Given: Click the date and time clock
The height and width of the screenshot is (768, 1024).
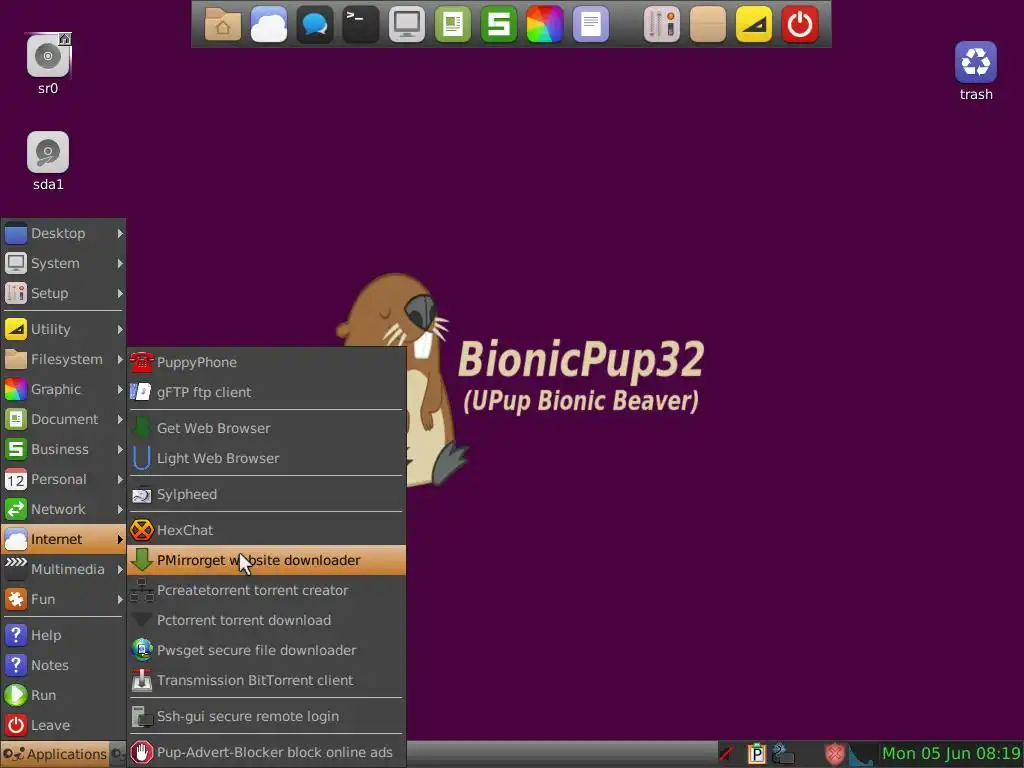Looking at the screenshot, I should 951,754.
